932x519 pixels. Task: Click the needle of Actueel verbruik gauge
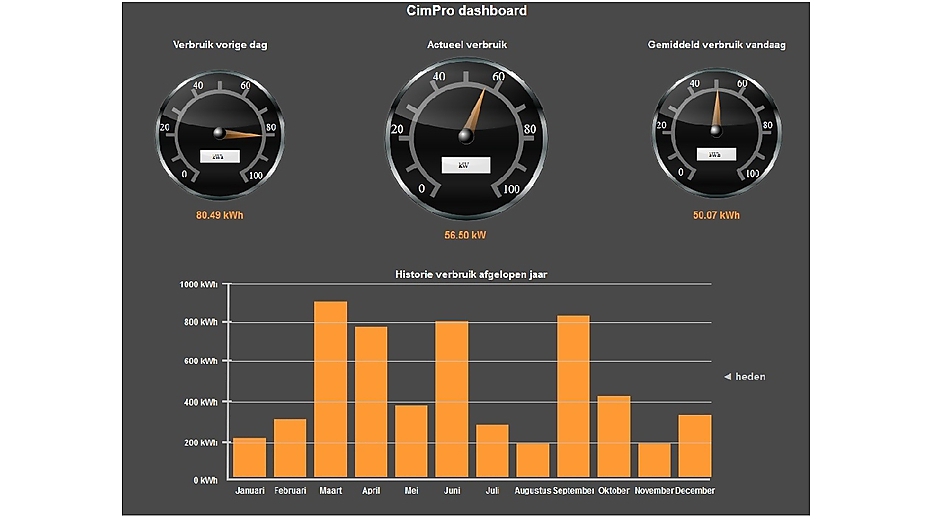(x=474, y=113)
